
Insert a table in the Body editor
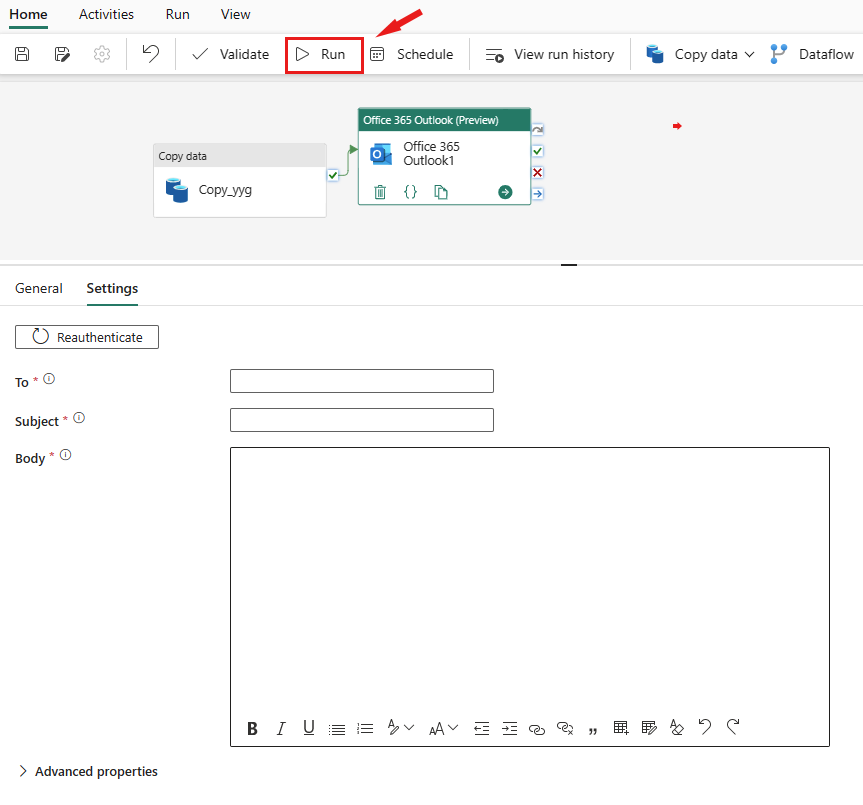(620, 728)
